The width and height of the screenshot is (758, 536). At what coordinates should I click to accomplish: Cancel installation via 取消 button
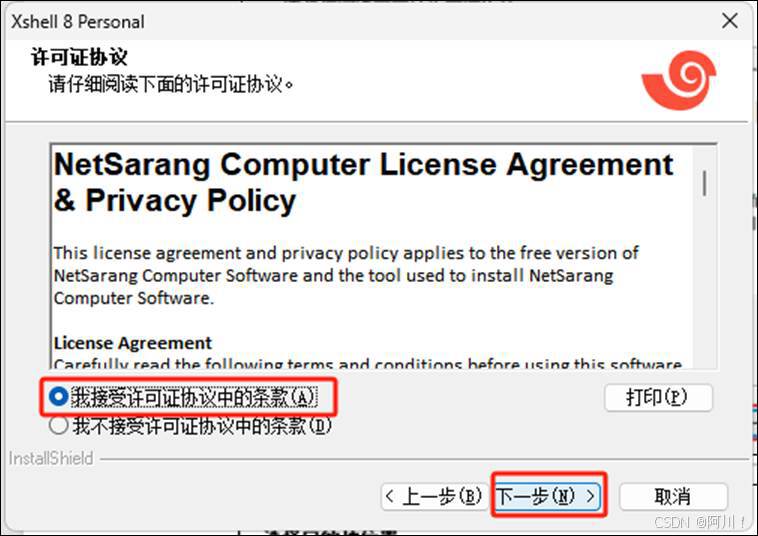click(x=673, y=496)
